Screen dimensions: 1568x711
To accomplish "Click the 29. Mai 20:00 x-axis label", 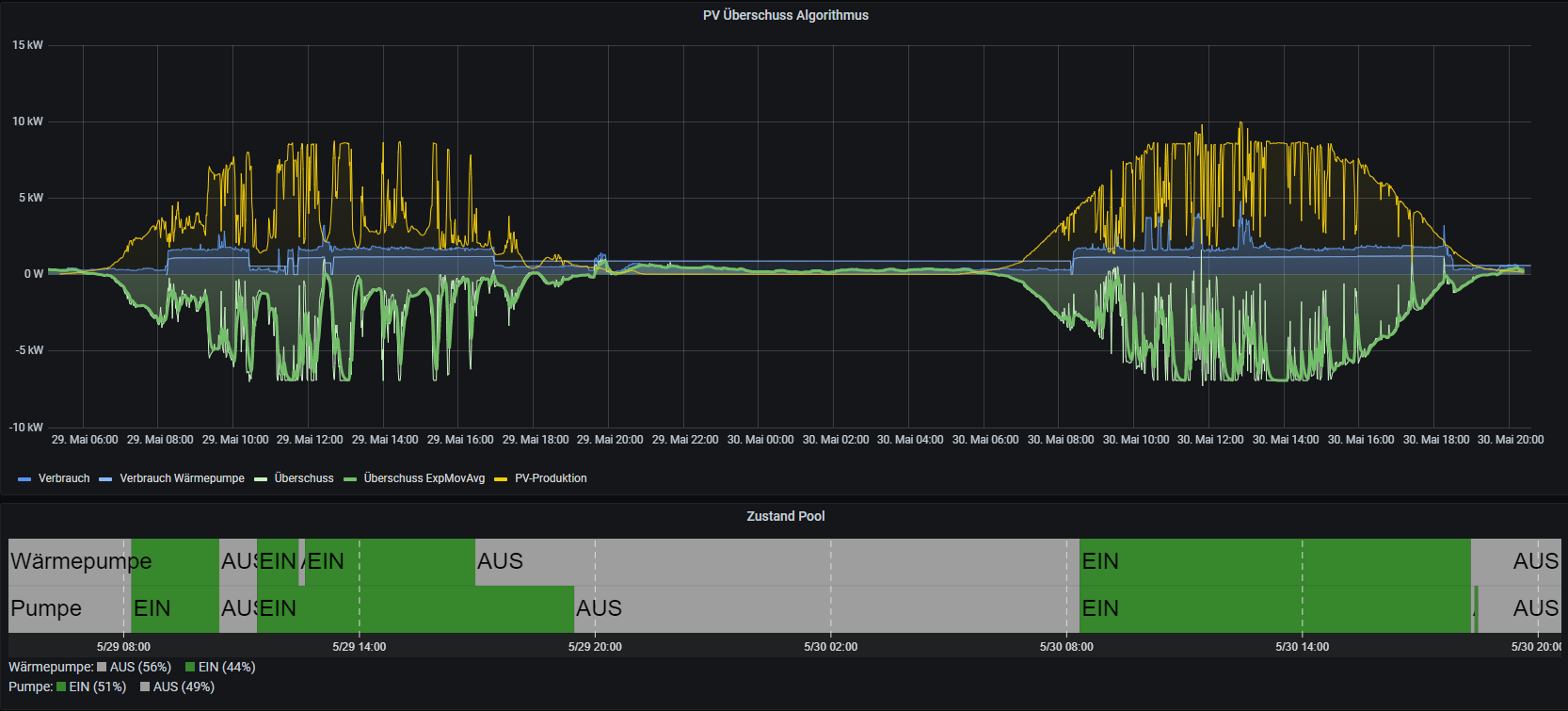I will (610, 440).
